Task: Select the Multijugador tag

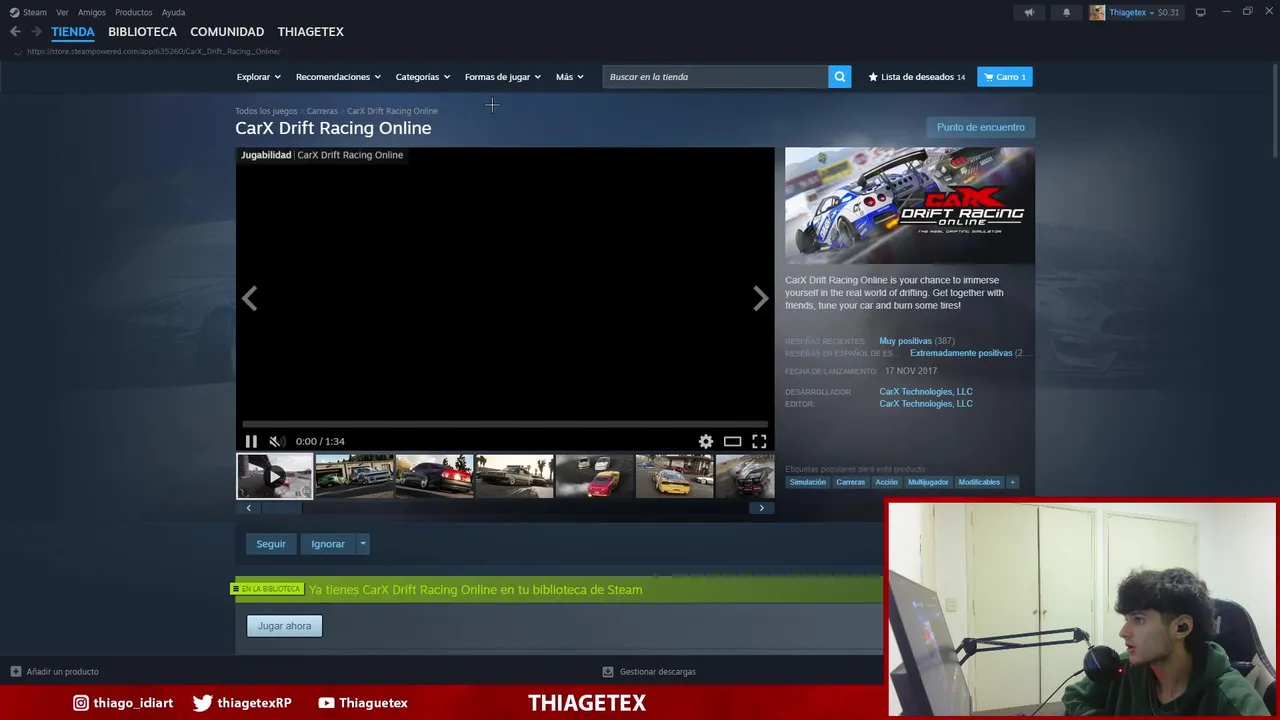Action: pos(928,482)
